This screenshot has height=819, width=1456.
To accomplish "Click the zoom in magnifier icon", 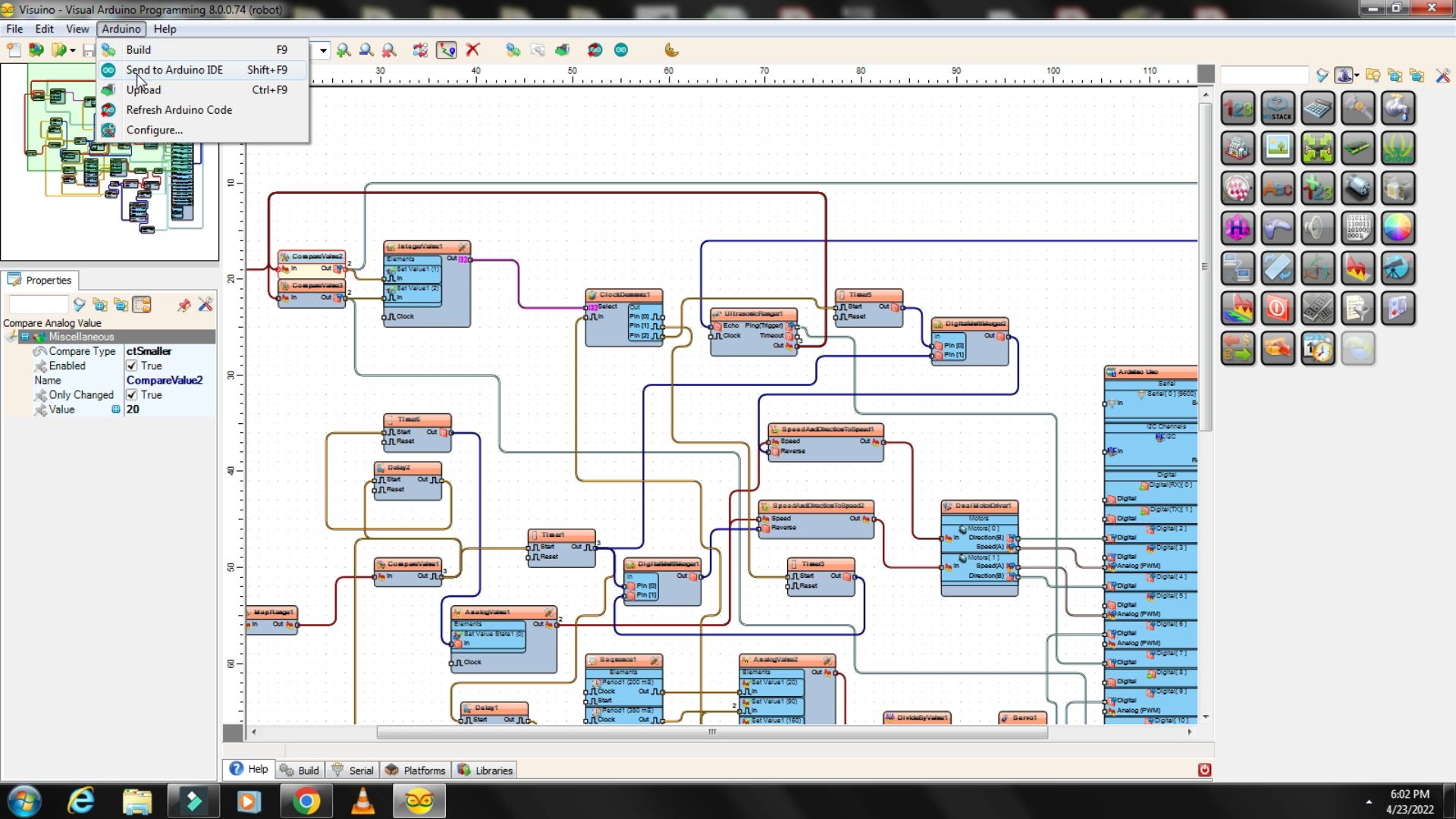I will [344, 50].
